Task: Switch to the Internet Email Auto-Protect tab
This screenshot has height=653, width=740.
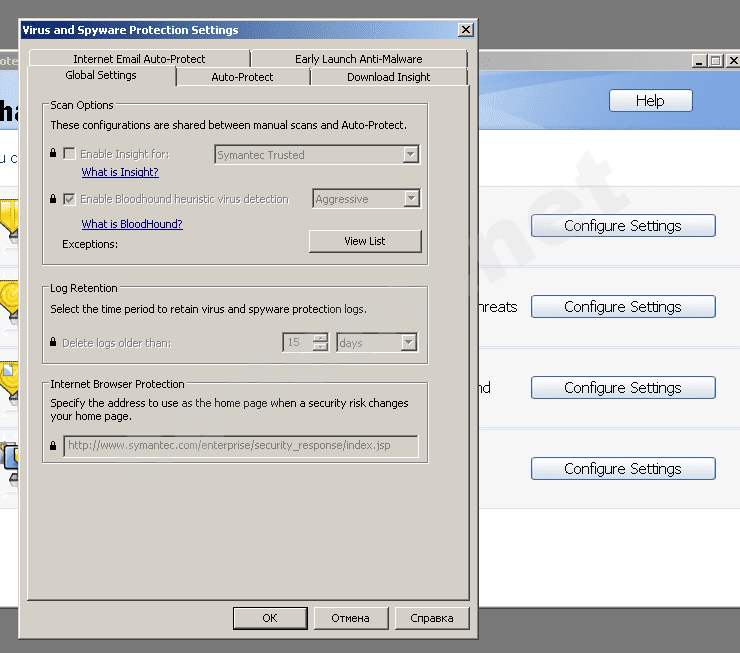Action: (x=139, y=59)
